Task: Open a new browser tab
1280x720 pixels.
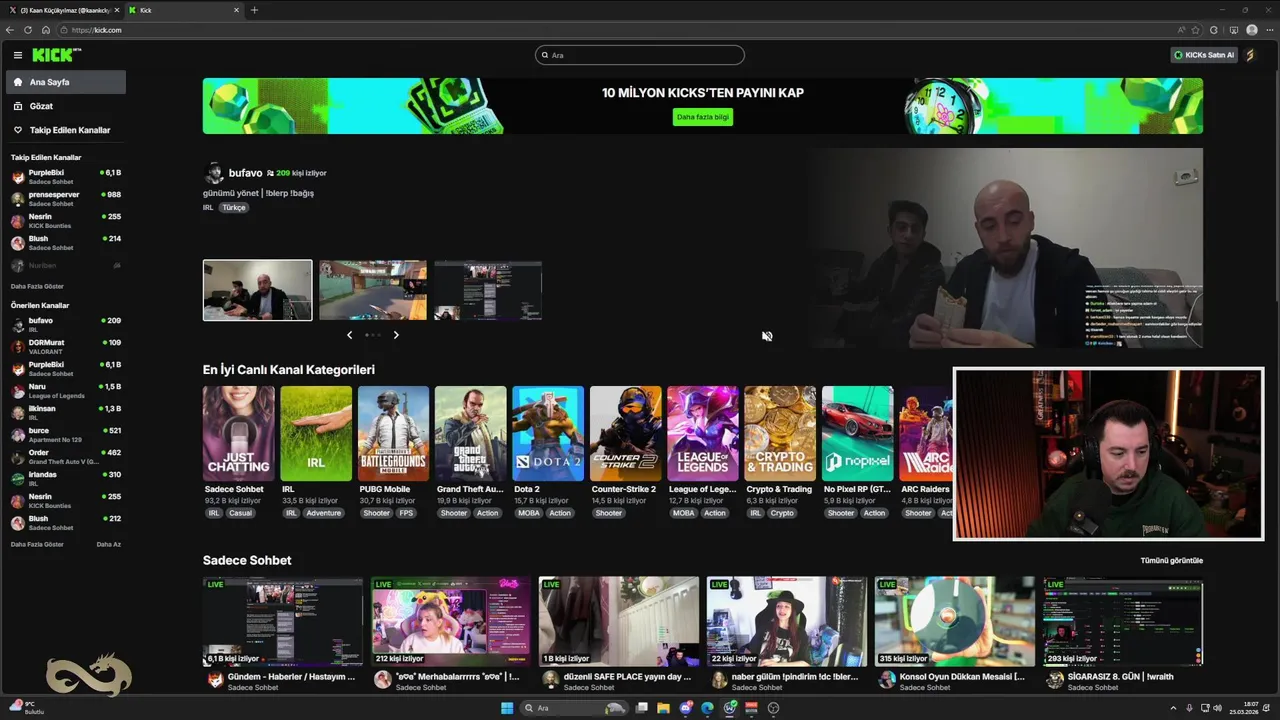Action: [x=254, y=10]
